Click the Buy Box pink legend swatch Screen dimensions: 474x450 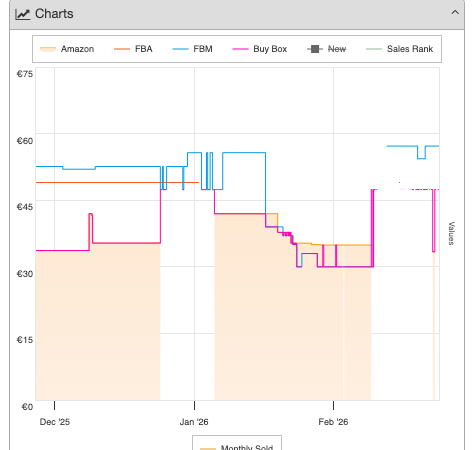coord(240,49)
